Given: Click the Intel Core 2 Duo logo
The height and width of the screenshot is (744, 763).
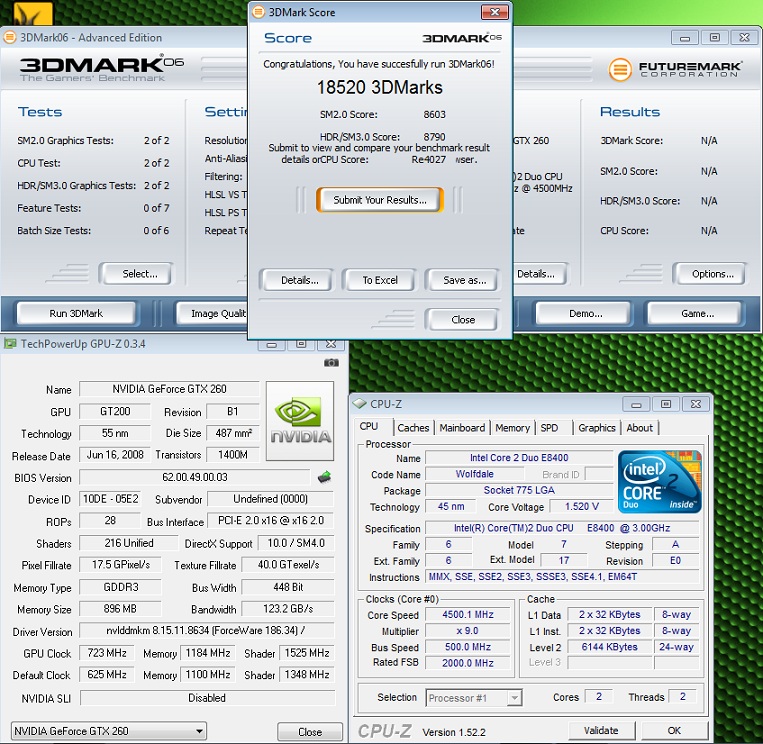Looking at the screenshot, I should tap(659, 481).
